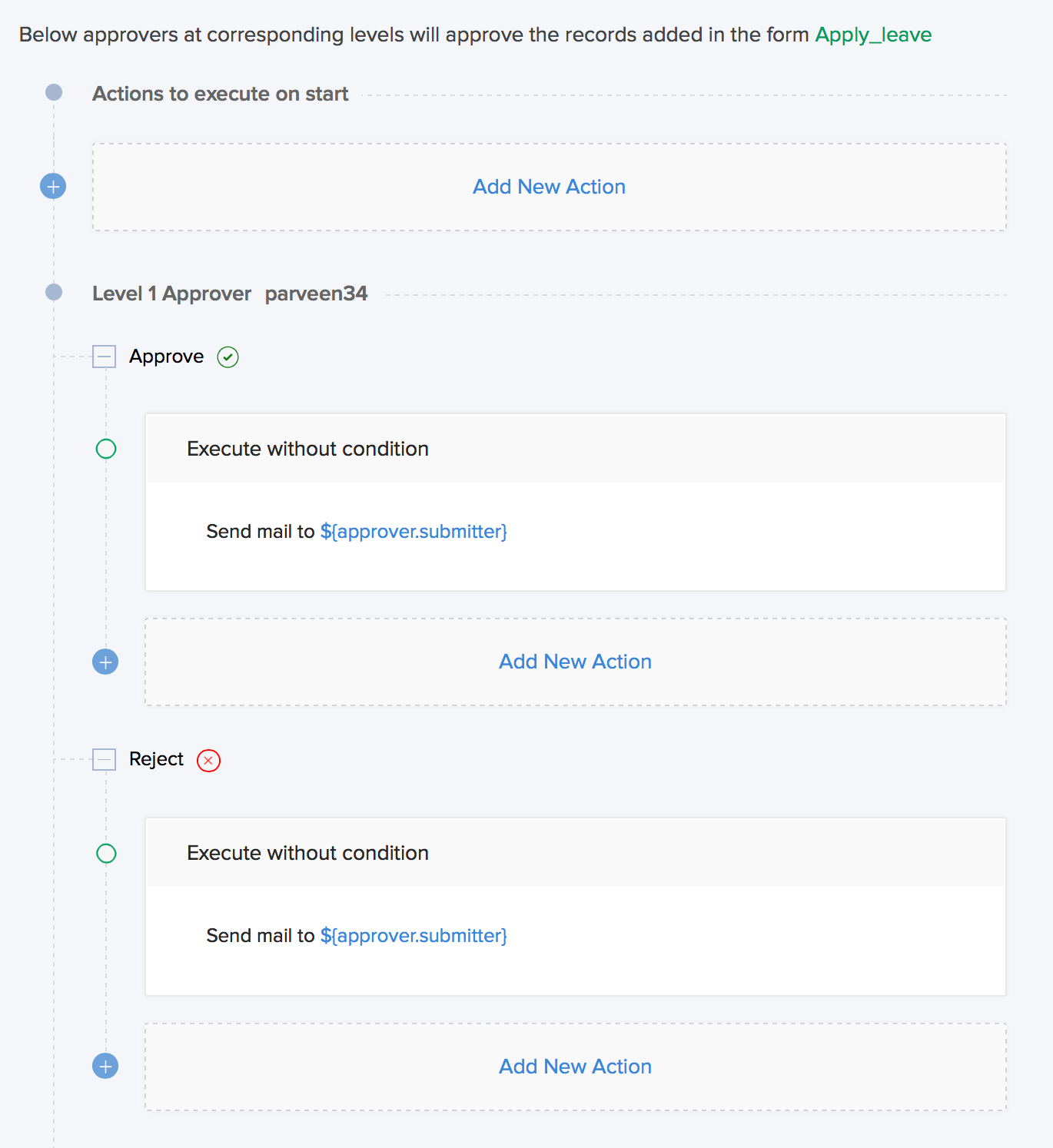Open the Apply_leave form link
Viewport: 1053px width, 1148px height.
(x=872, y=35)
